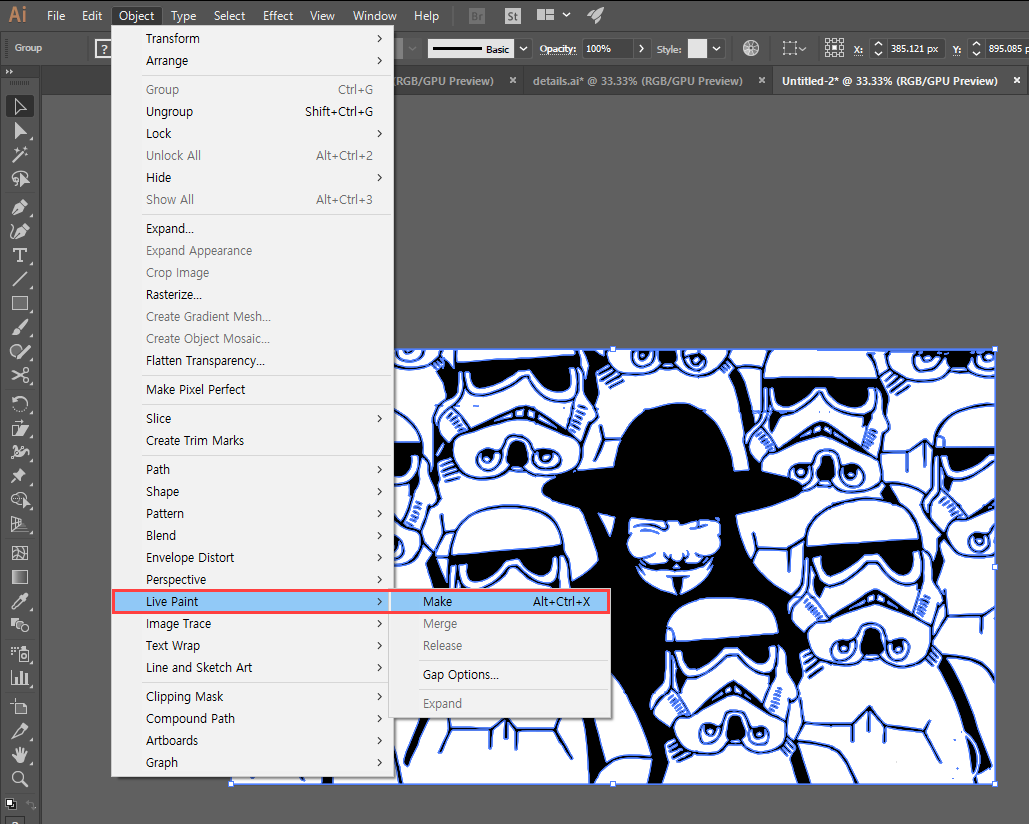Expand the Transform submenu
Viewport: 1029px width, 824px height.
(x=252, y=39)
